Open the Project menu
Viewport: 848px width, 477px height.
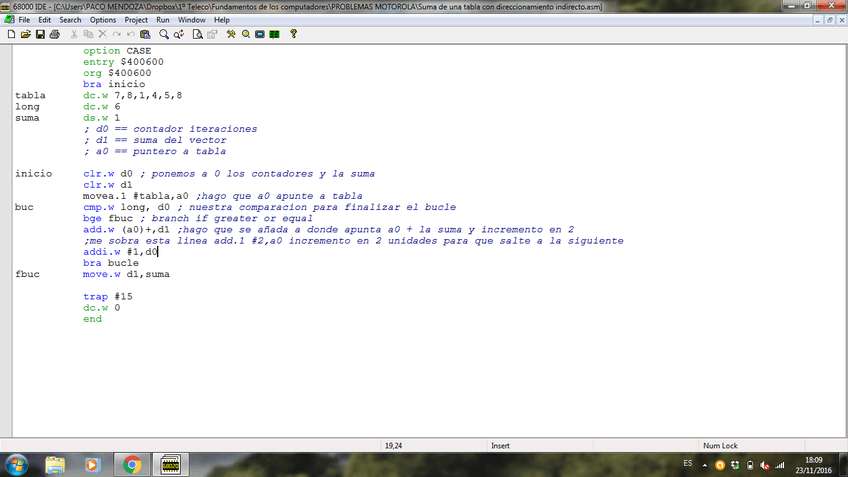[x=136, y=20]
